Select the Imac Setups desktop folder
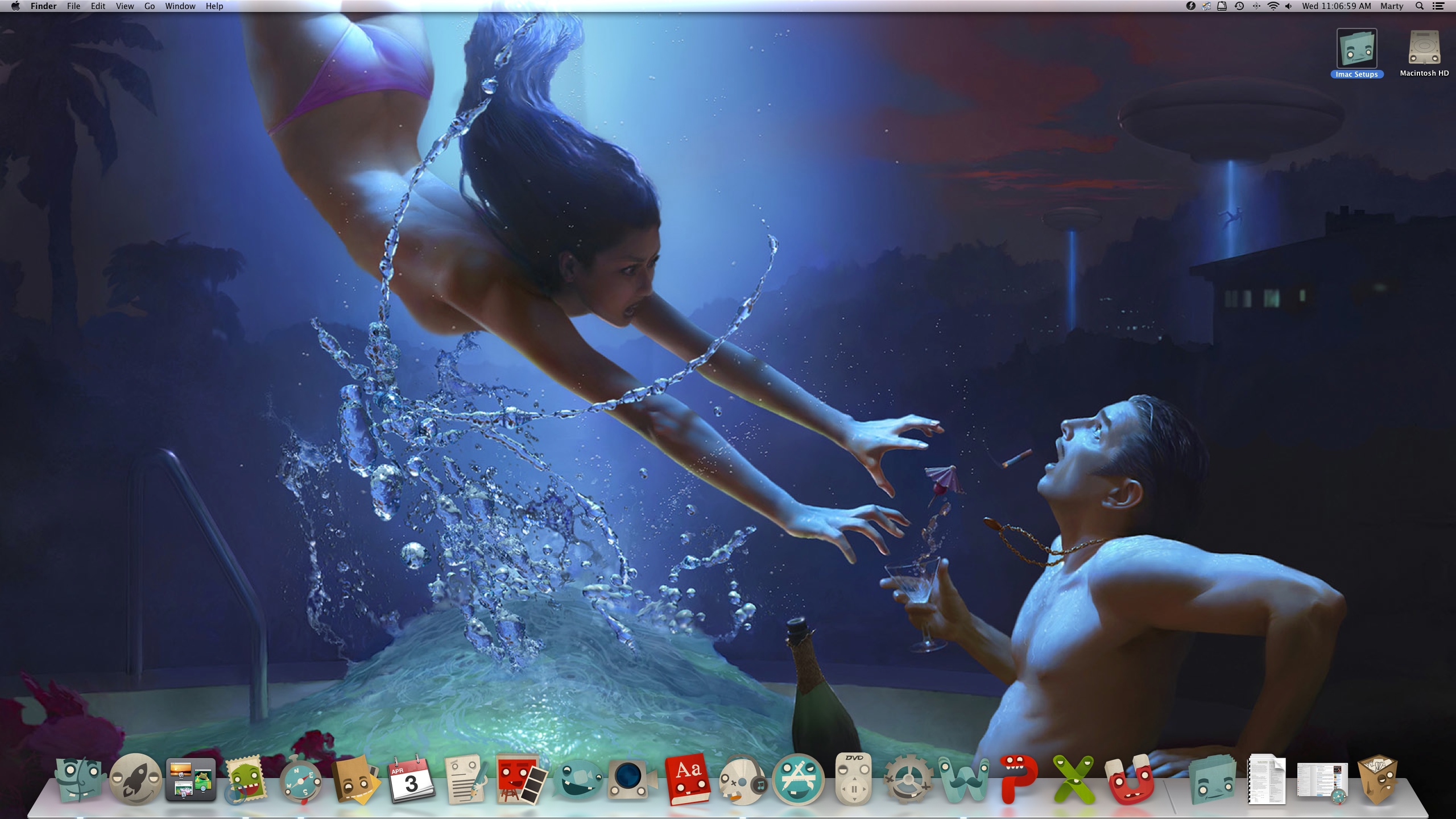1456x819 pixels. (x=1356, y=53)
